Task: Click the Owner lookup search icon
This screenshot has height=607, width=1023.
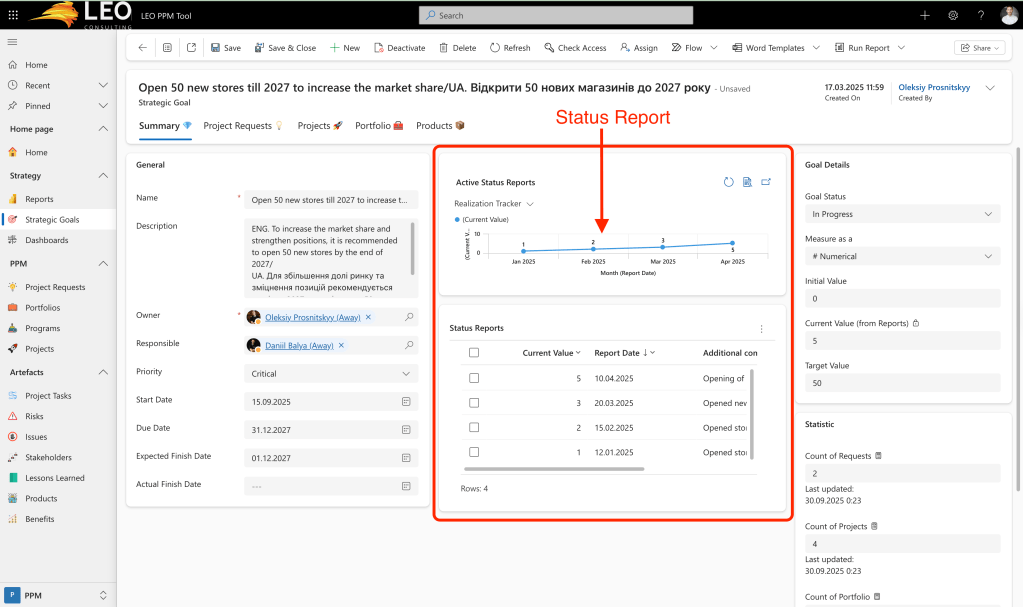Action: [408, 317]
